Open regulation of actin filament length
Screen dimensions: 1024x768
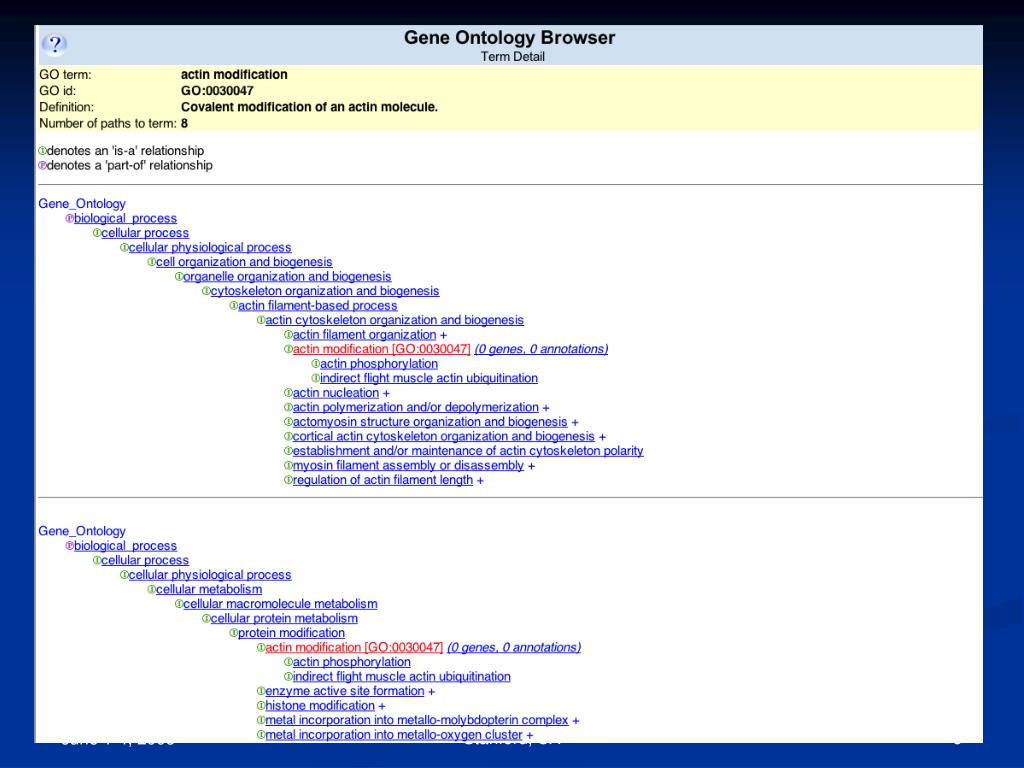click(383, 480)
